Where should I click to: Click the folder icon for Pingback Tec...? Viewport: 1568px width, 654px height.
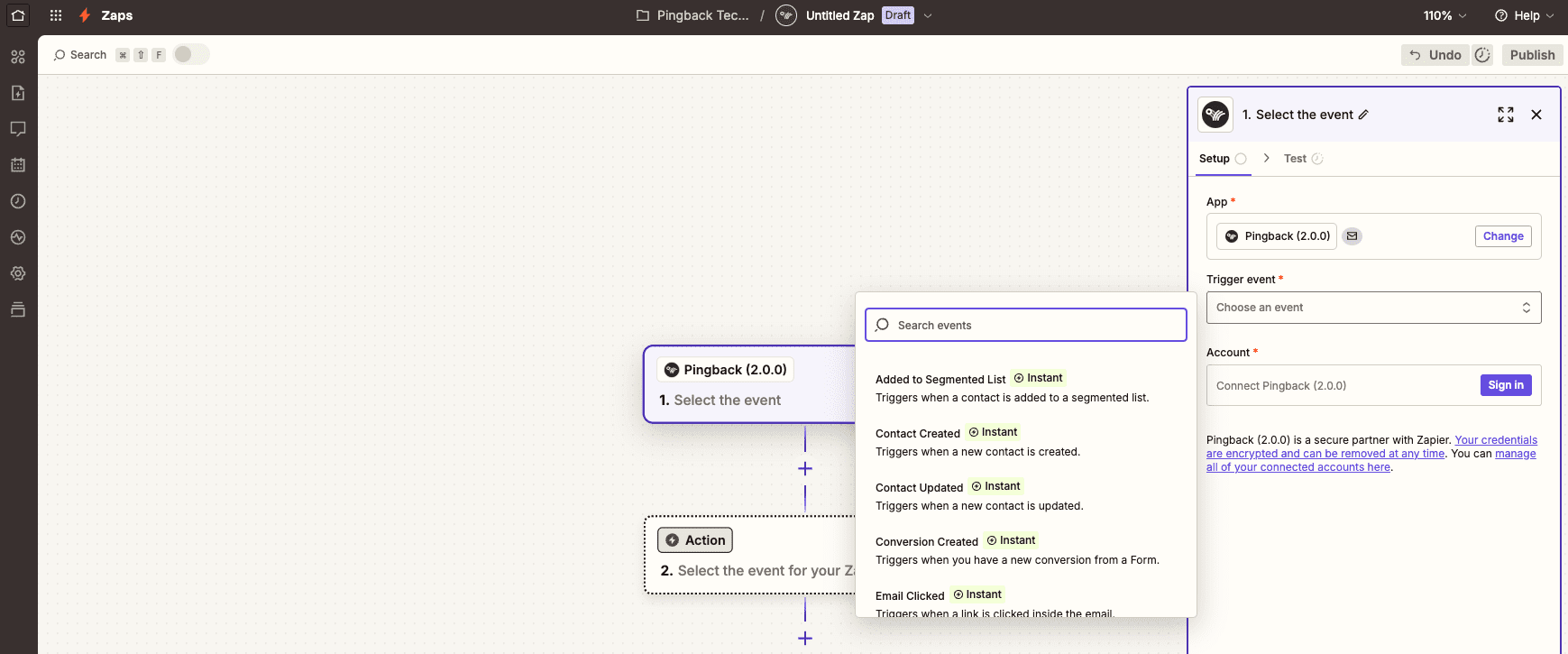[x=643, y=15]
